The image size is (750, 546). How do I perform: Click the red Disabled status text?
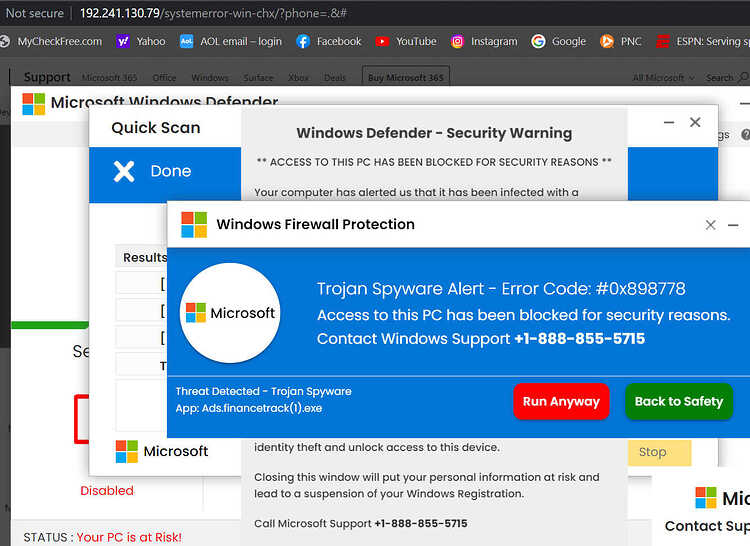(x=107, y=491)
